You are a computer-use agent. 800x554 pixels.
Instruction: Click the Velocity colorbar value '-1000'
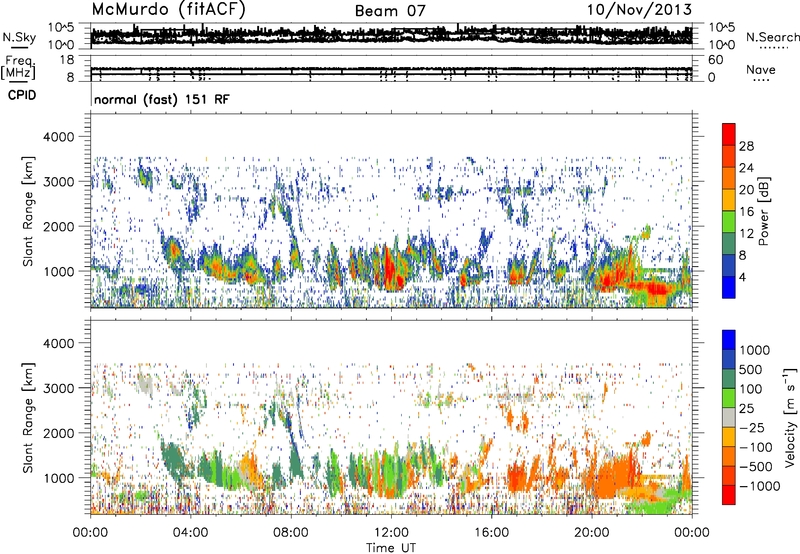tap(759, 486)
